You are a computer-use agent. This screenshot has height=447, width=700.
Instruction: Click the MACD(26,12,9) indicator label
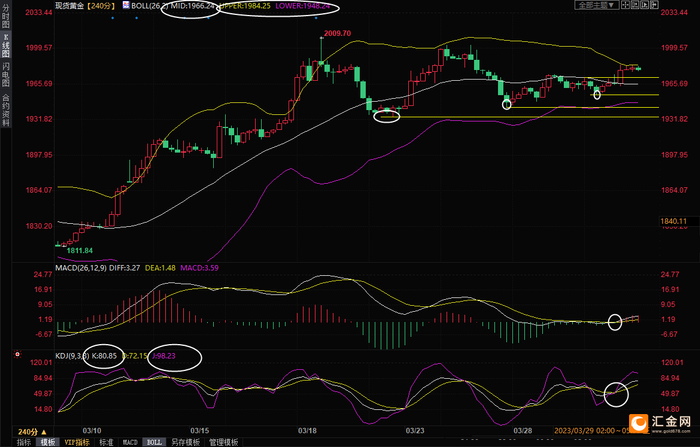(x=81, y=268)
